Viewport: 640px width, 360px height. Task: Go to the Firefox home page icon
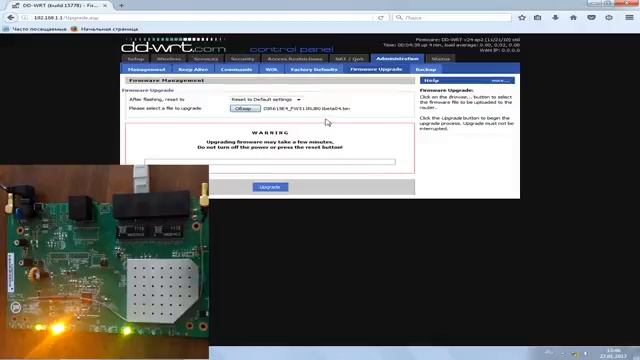coord(573,18)
